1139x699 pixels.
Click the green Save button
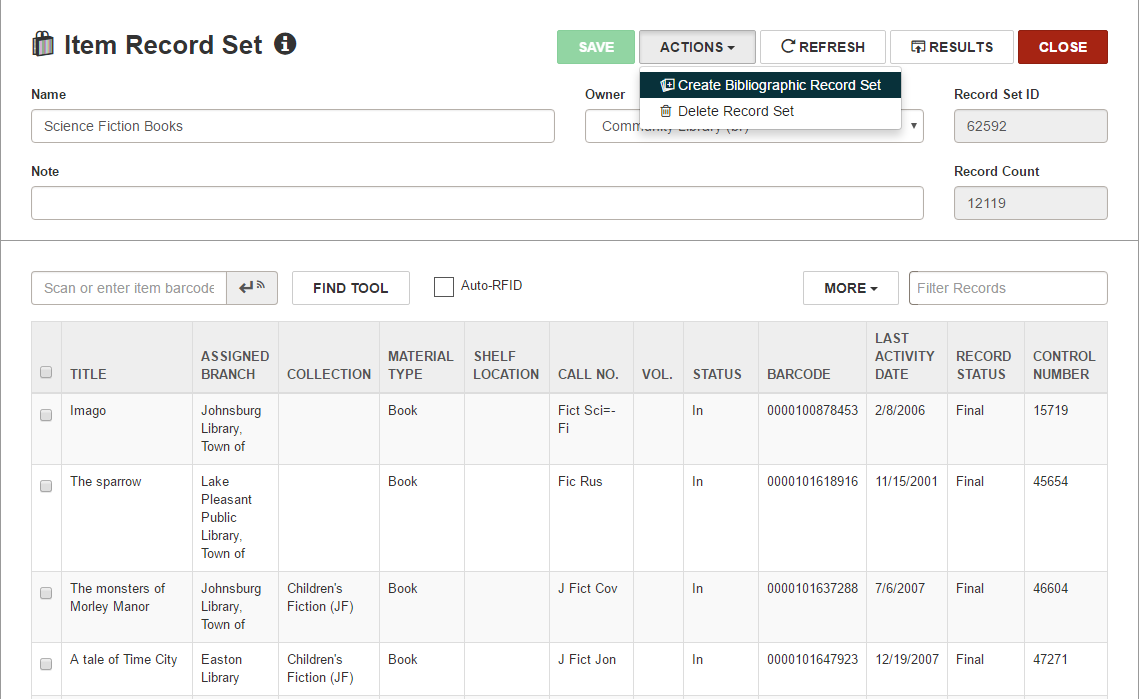pos(596,47)
